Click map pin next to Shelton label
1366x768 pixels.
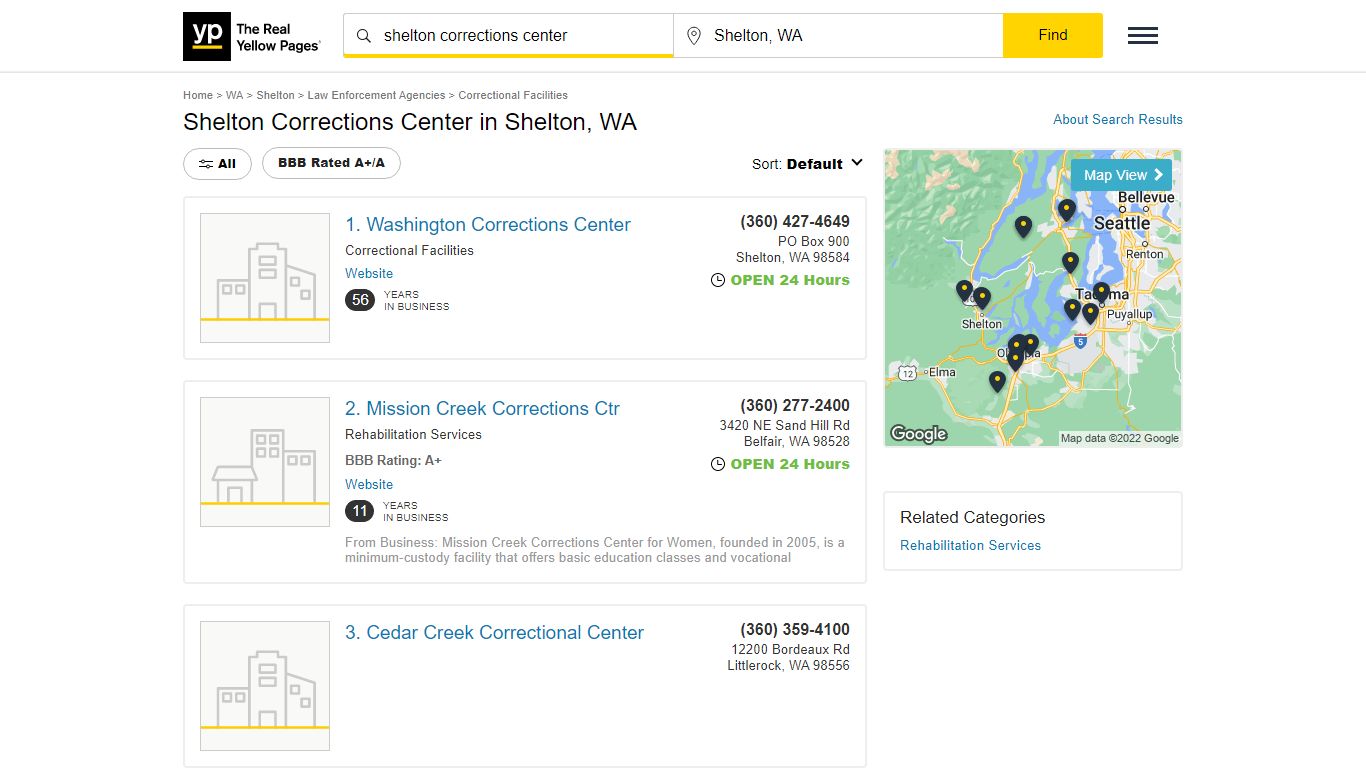(982, 299)
